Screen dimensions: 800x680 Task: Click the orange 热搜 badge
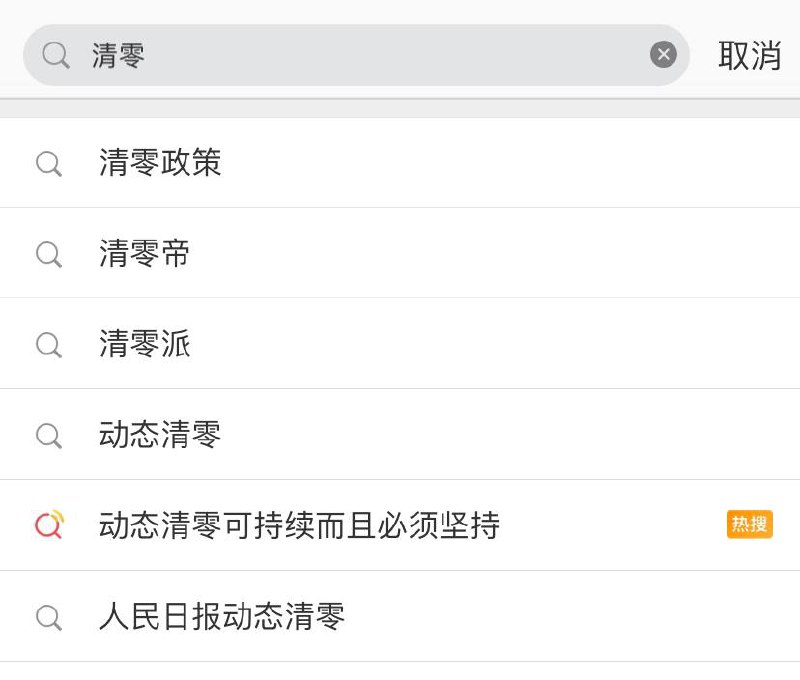(749, 524)
